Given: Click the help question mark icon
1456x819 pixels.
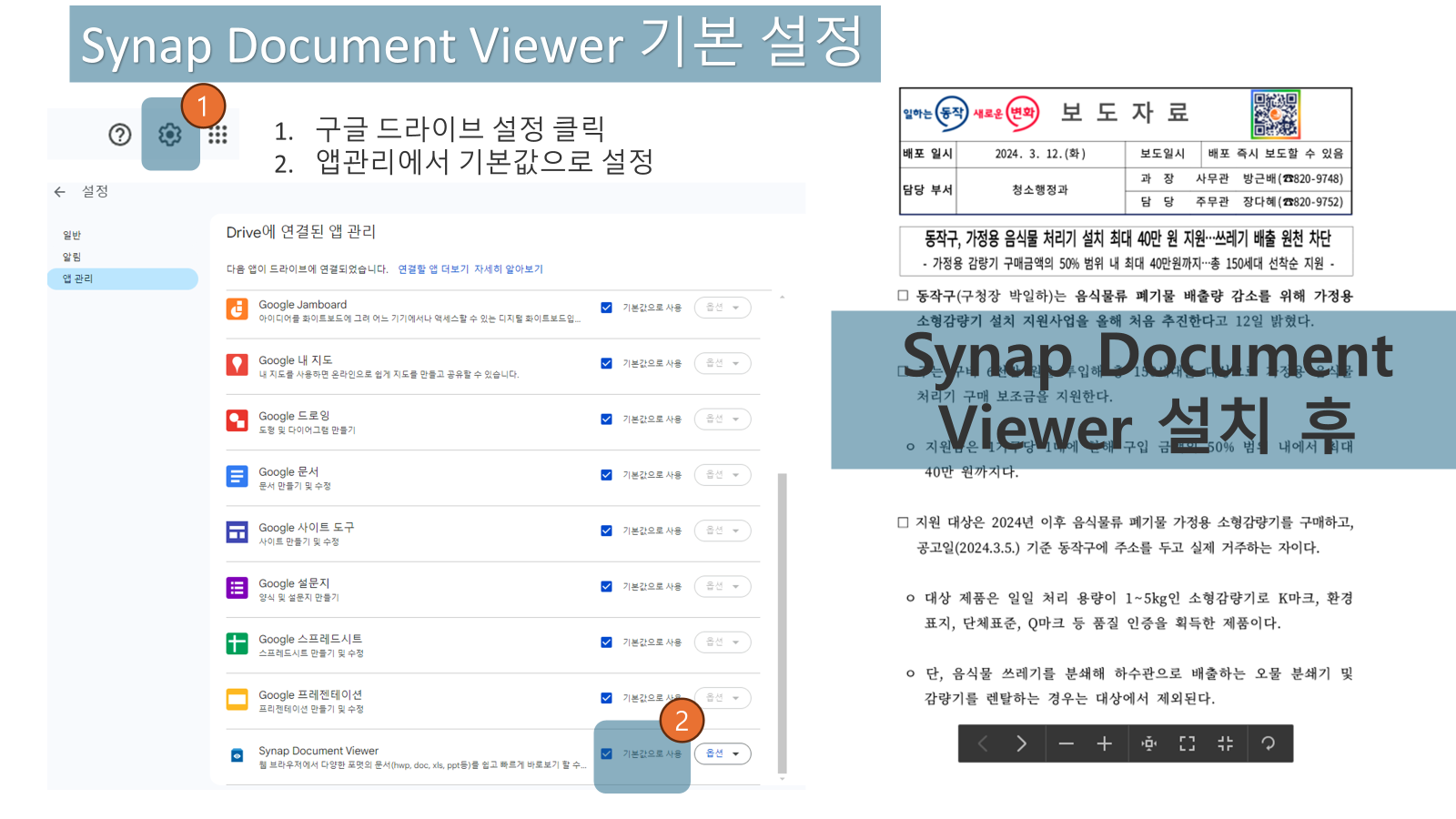Looking at the screenshot, I should (119, 135).
